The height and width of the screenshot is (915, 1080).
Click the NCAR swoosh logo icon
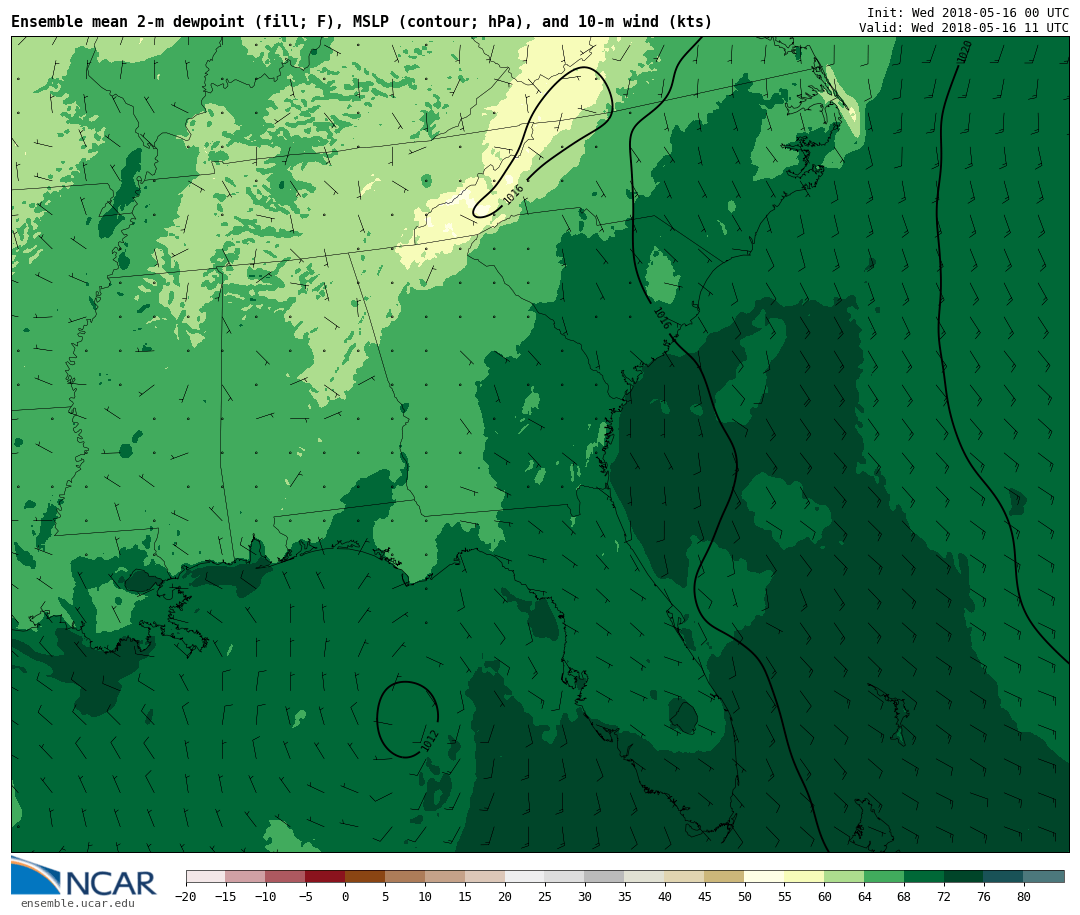tap(36, 876)
